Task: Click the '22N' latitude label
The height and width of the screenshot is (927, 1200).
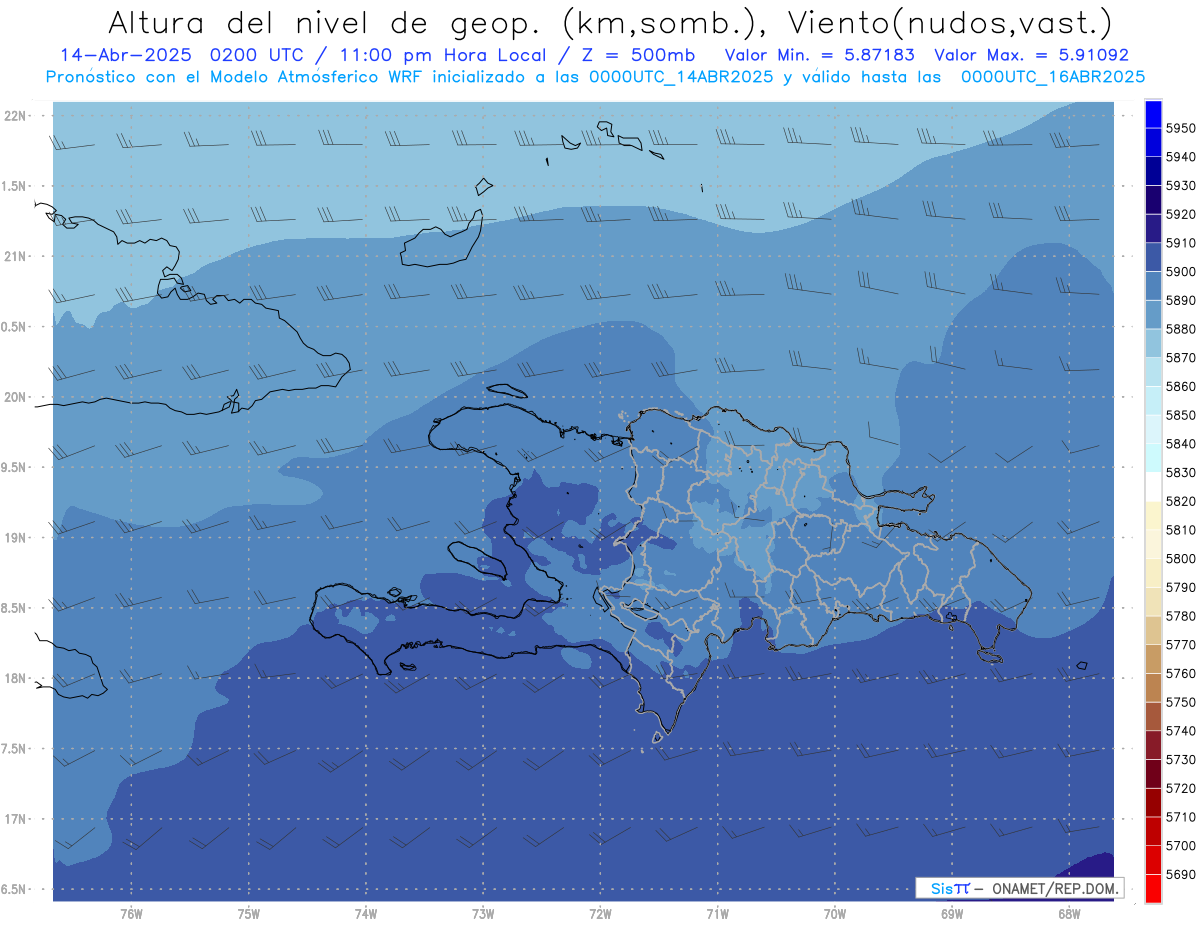Action: point(14,116)
